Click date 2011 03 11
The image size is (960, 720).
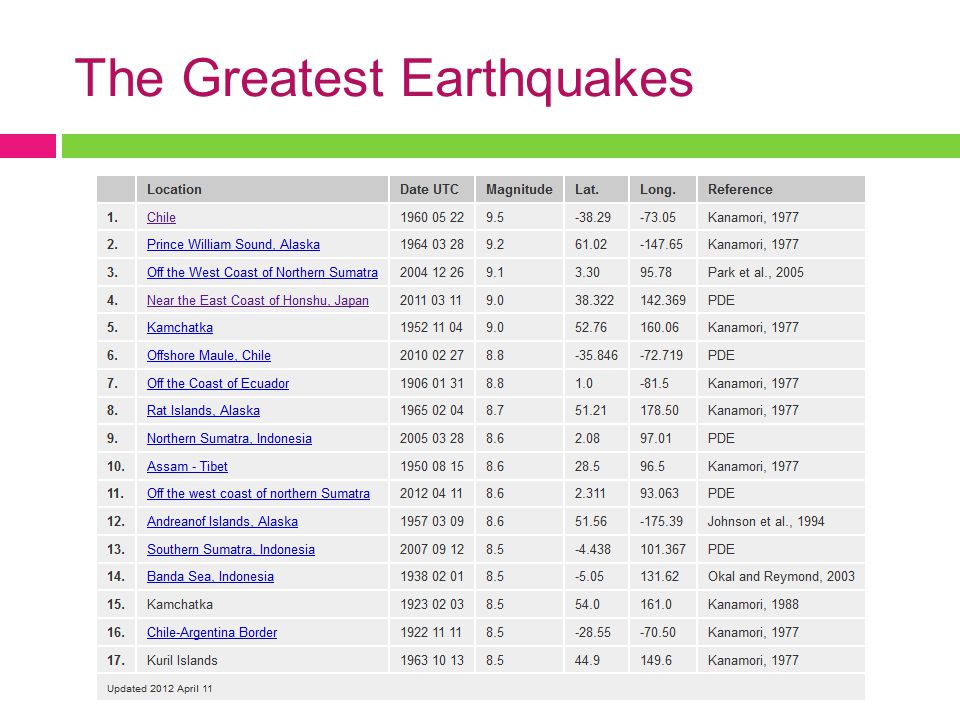(431, 301)
